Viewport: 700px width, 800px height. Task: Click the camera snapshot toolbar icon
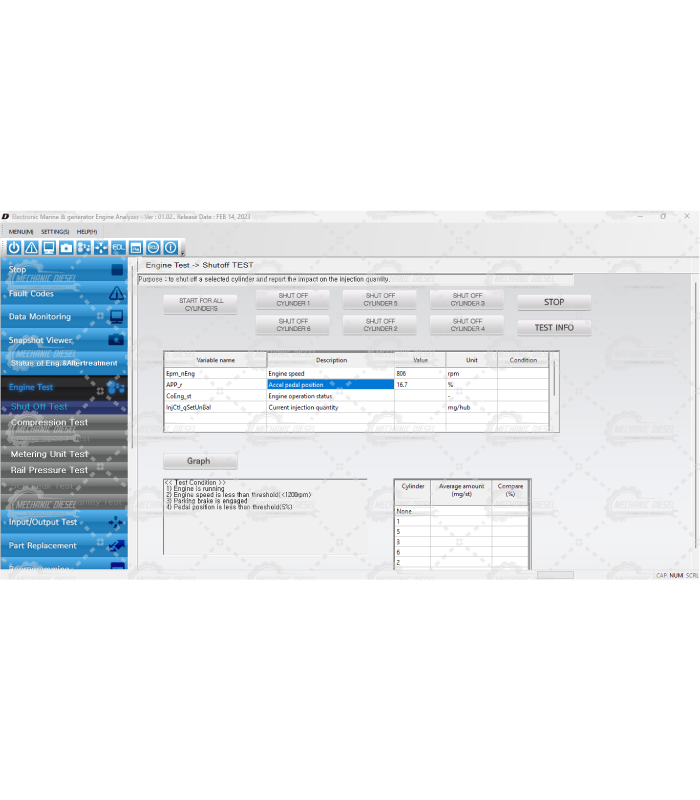[66, 247]
